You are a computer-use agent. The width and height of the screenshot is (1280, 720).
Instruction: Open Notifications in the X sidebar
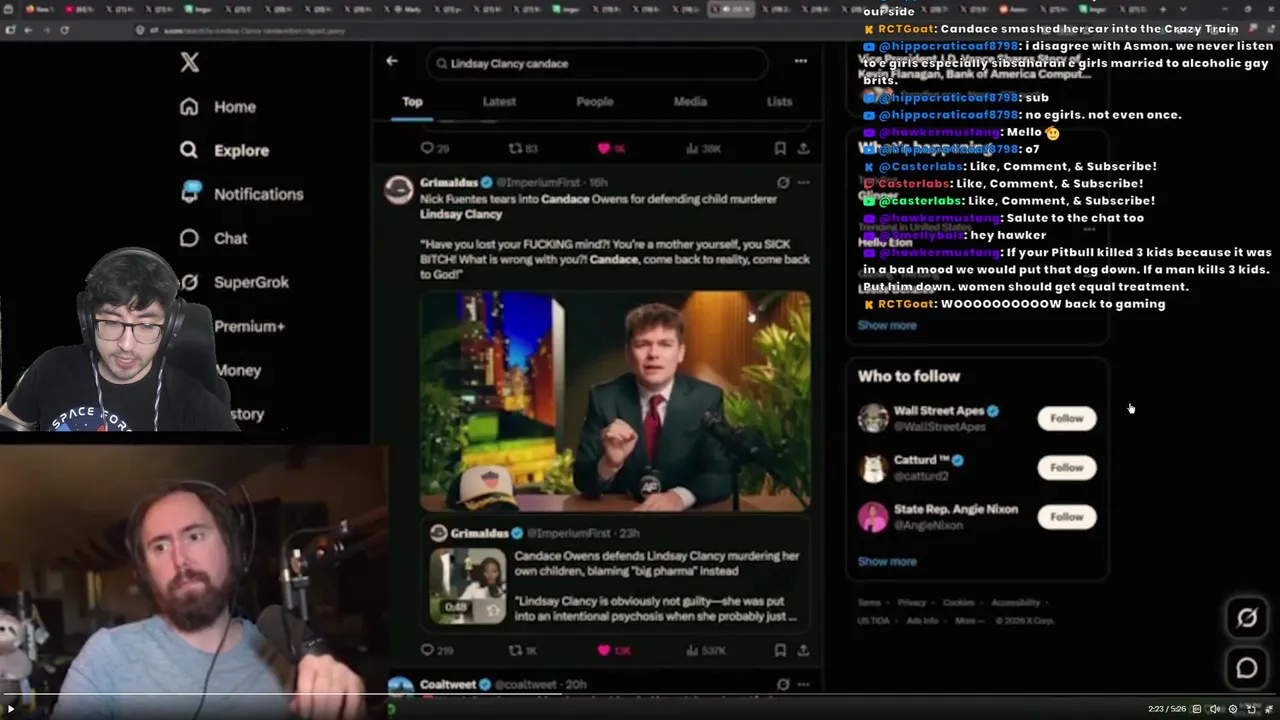click(241, 194)
